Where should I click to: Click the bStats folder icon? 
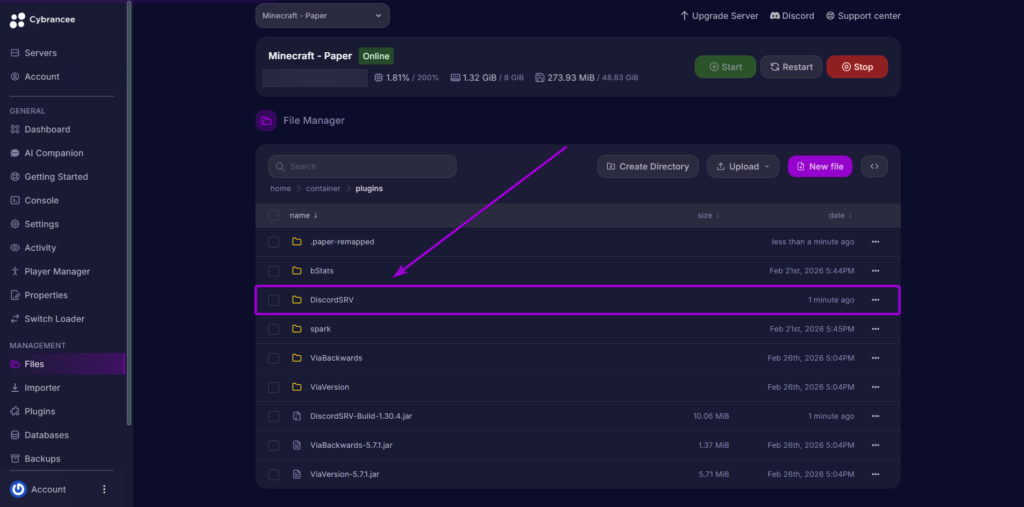coord(296,271)
